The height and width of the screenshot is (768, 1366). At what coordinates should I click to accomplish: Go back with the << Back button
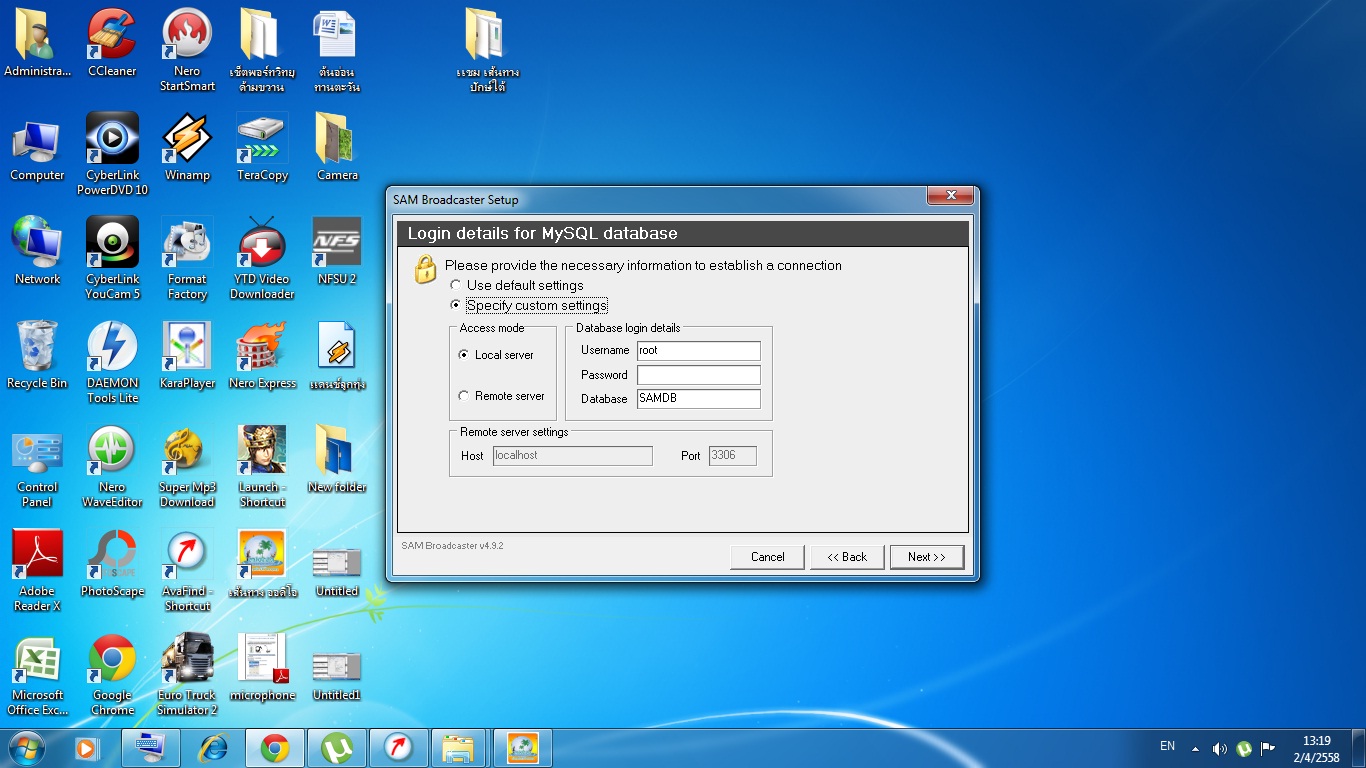pos(847,557)
